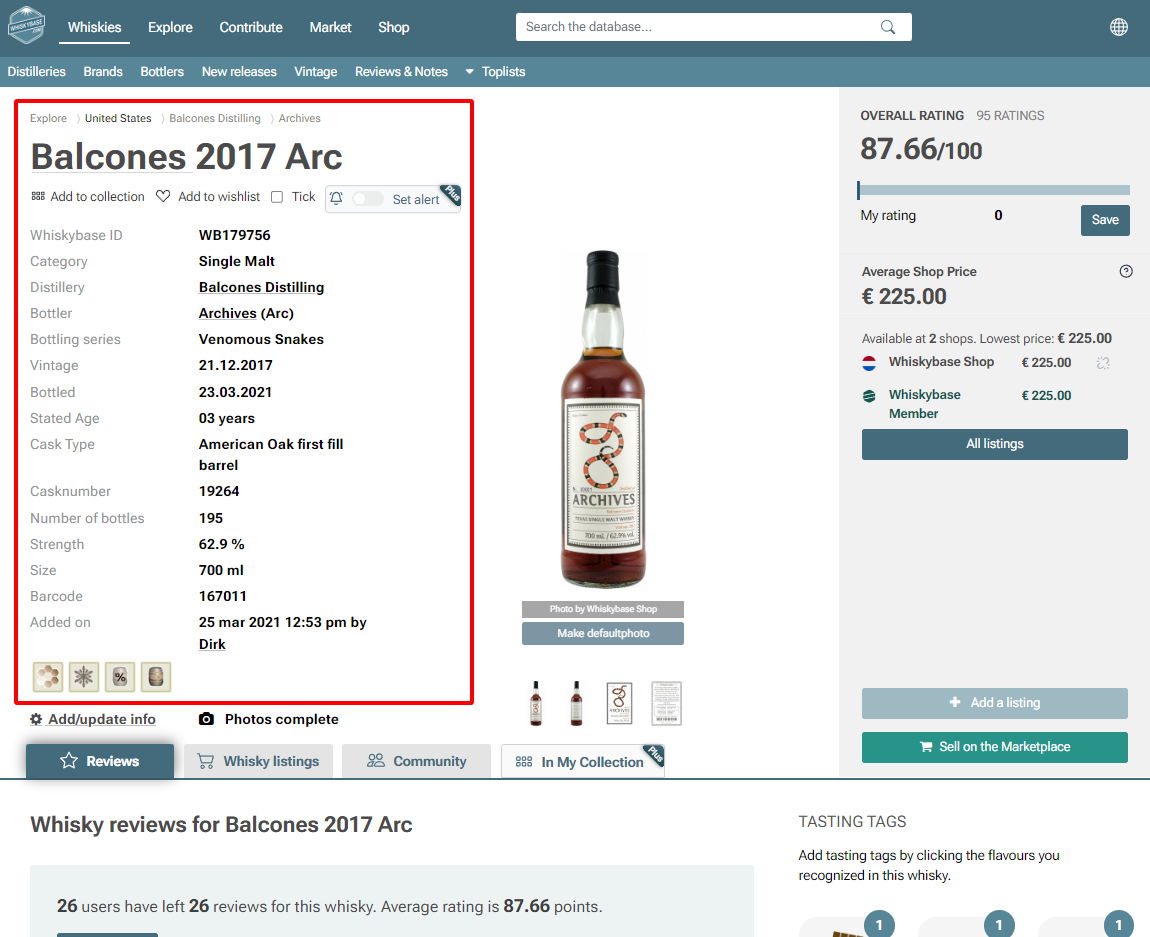Open the Whiskies main menu
1150x937 pixels.
point(95,27)
